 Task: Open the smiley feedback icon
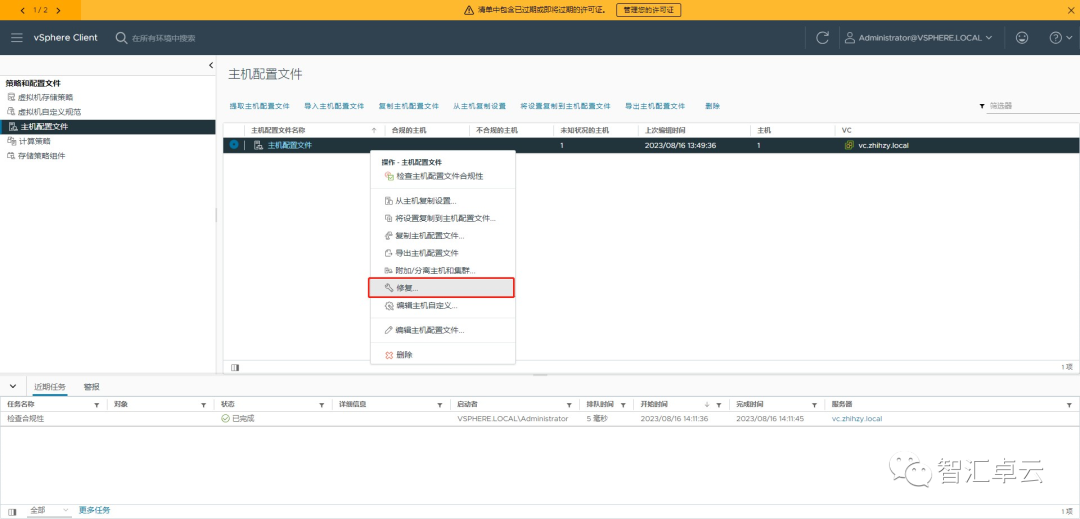(1022, 38)
